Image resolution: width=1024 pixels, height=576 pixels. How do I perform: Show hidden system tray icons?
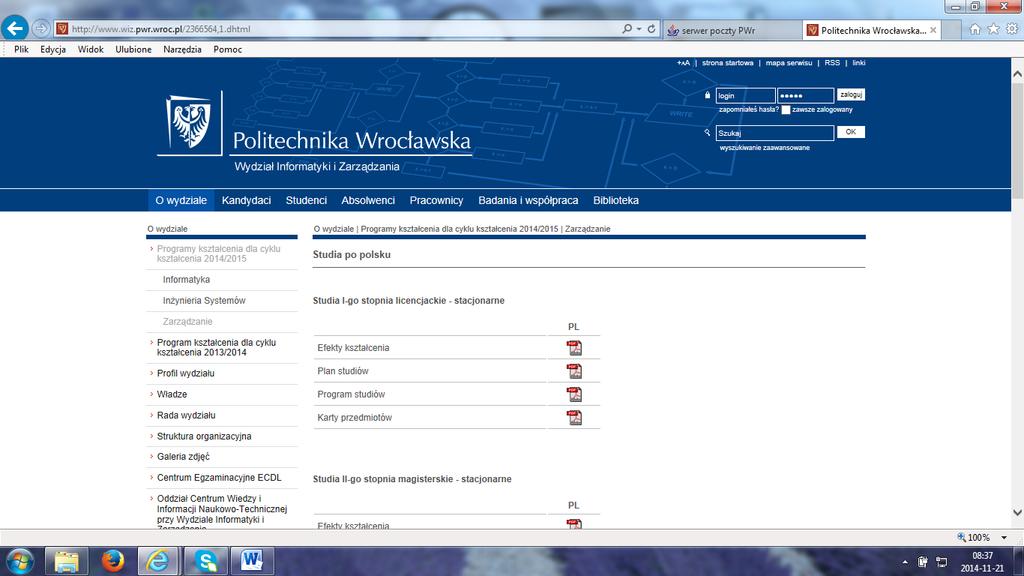pos(904,562)
